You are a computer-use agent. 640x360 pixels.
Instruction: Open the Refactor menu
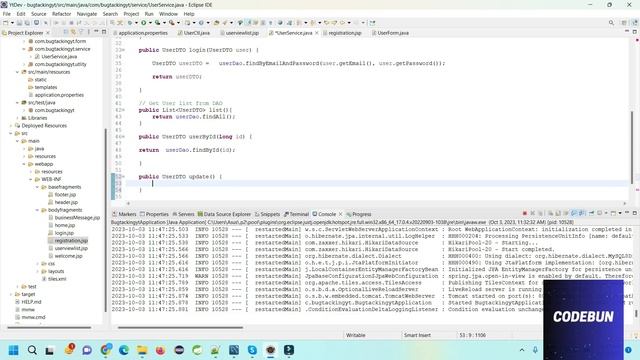tap(61, 14)
